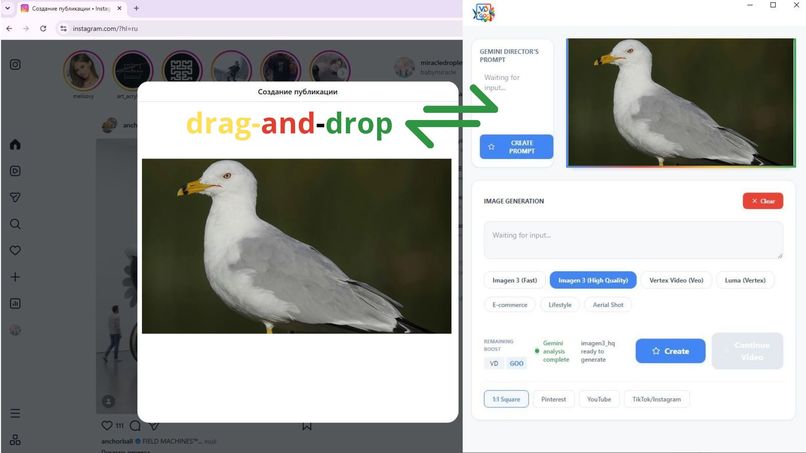Open melissxy story avatar

(x=83, y=70)
